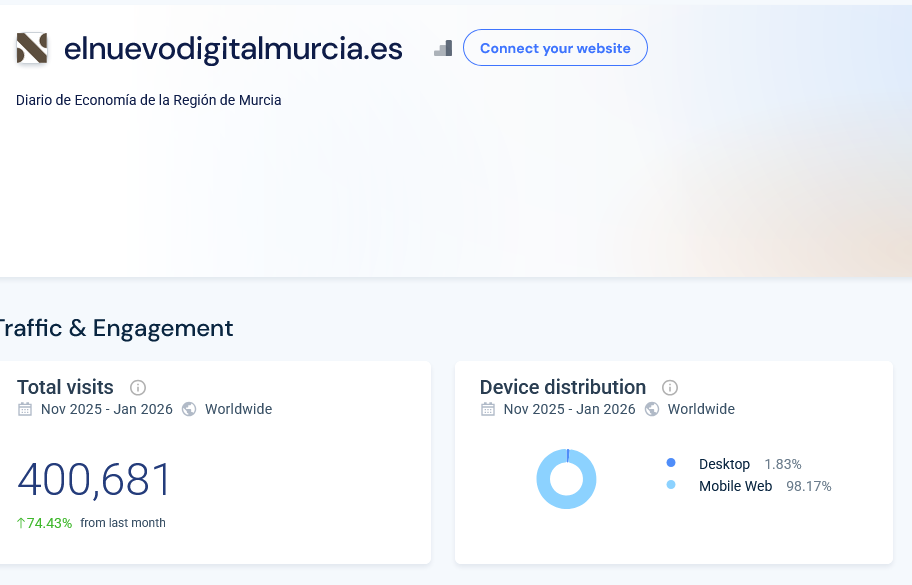Select the Desktop legend color dot
The height and width of the screenshot is (585, 912).
671,463
